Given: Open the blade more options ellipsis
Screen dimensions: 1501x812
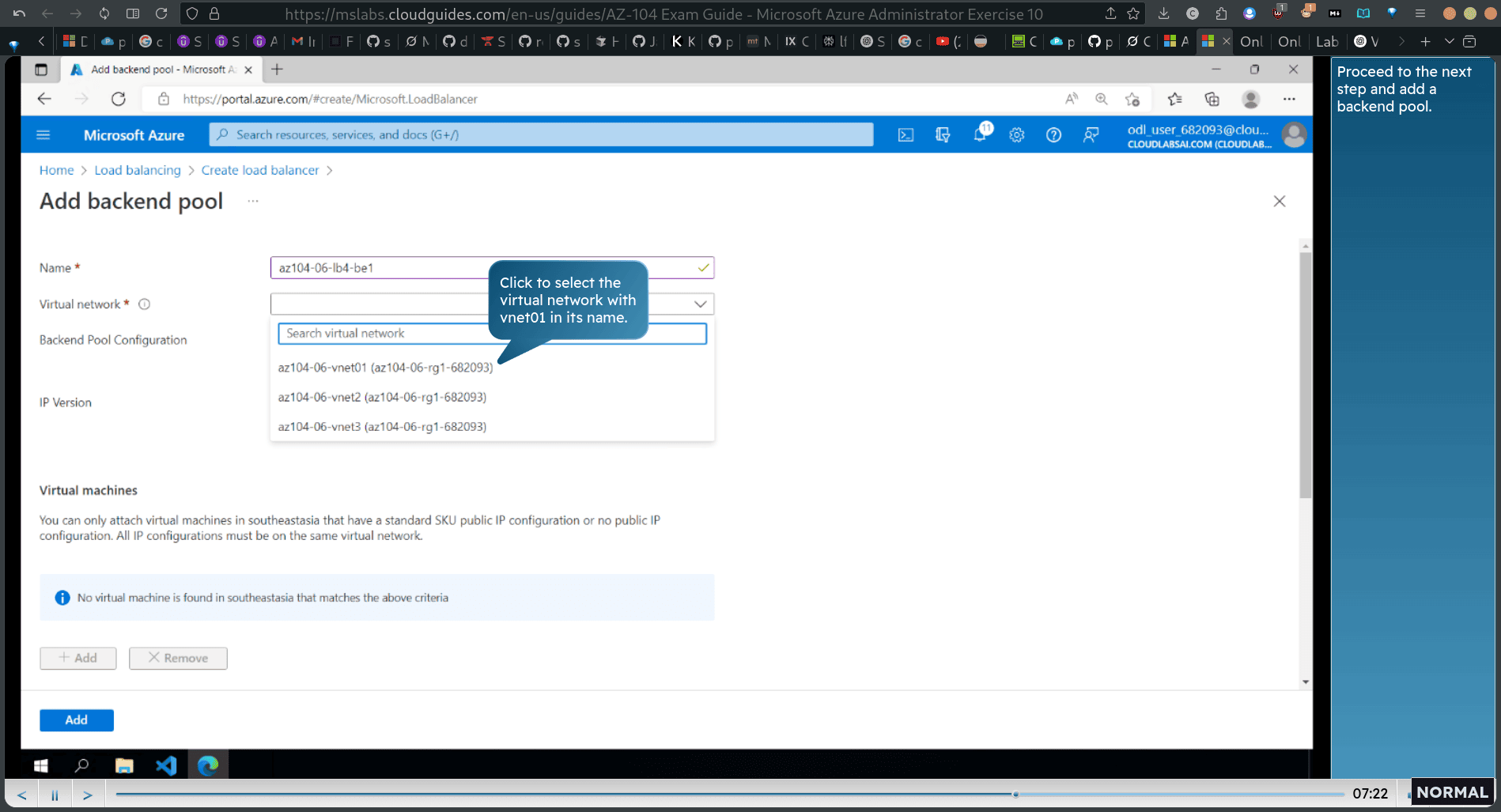Looking at the screenshot, I should coord(253,201).
